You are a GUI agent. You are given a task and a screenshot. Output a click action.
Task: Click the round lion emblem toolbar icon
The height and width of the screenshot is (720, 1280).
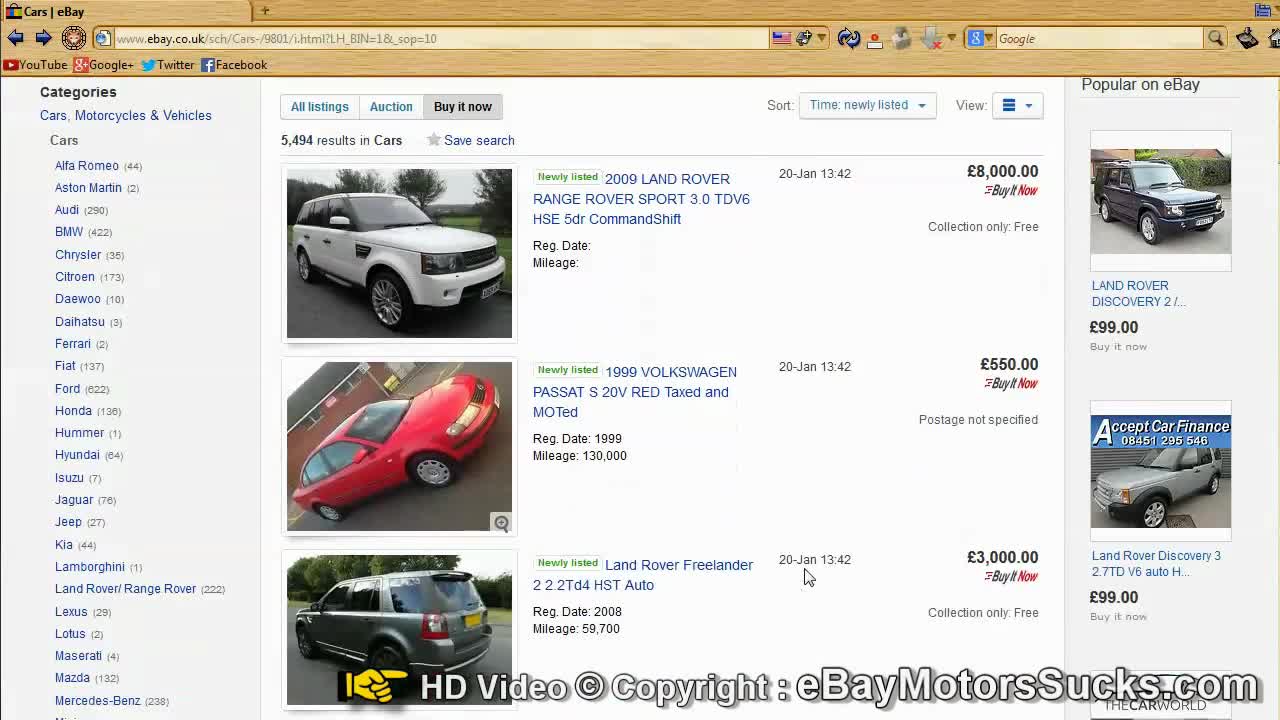tap(74, 38)
